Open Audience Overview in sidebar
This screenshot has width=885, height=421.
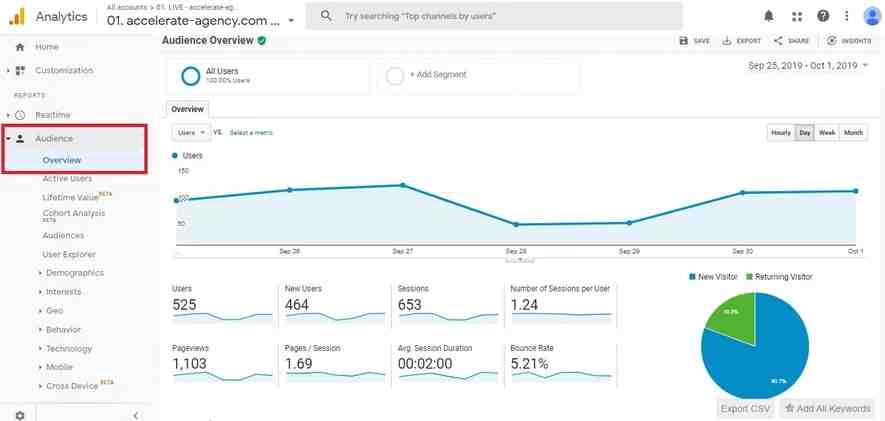[x=62, y=160]
